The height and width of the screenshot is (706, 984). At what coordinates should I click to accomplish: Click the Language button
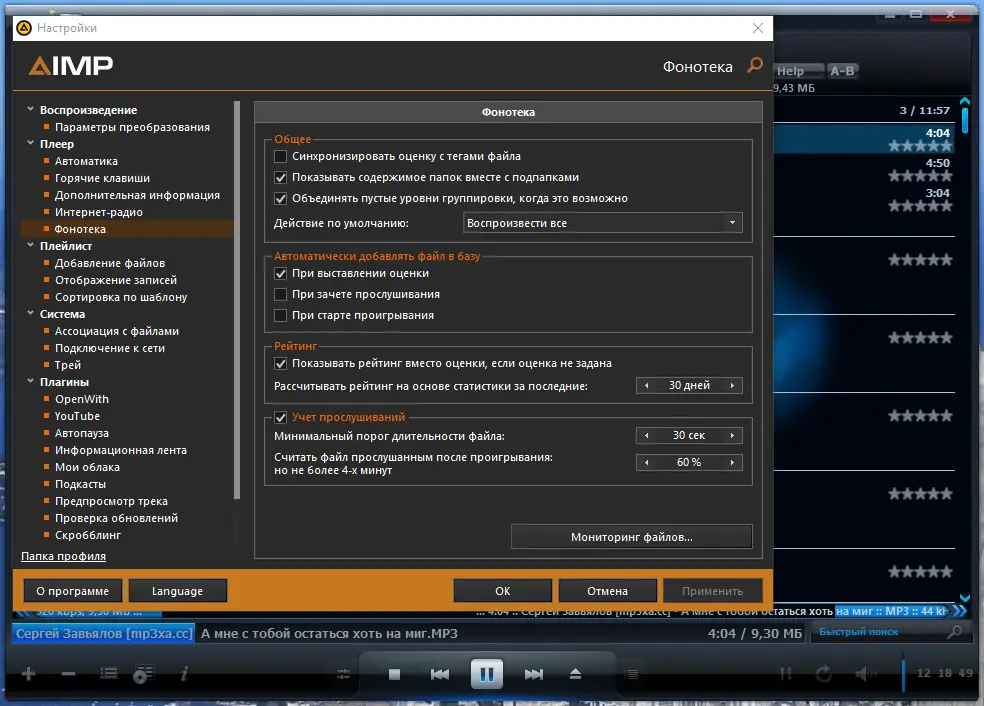178,591
